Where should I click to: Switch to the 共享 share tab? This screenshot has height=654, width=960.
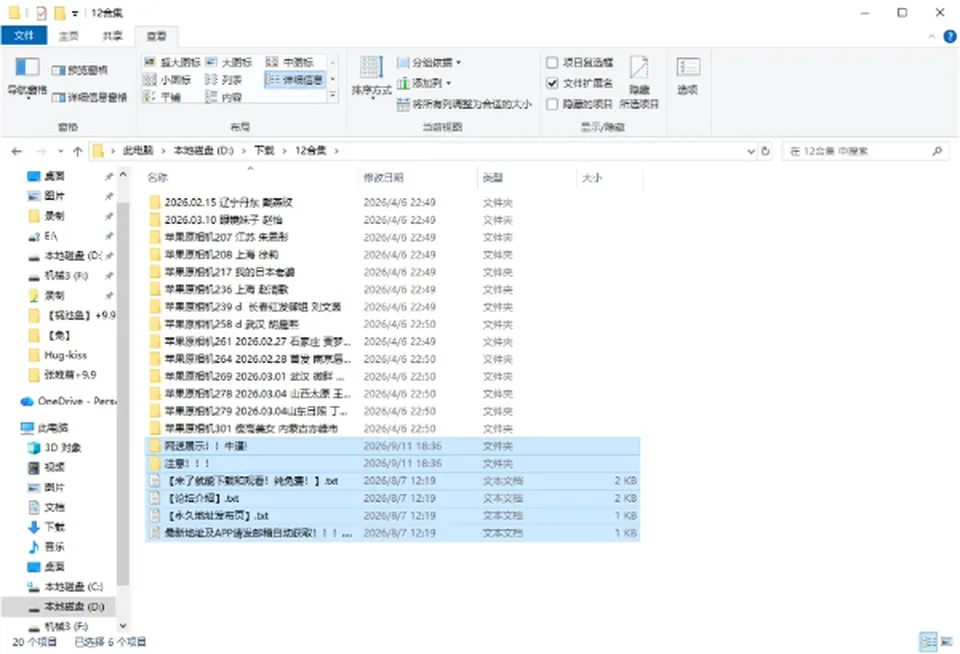112,36
